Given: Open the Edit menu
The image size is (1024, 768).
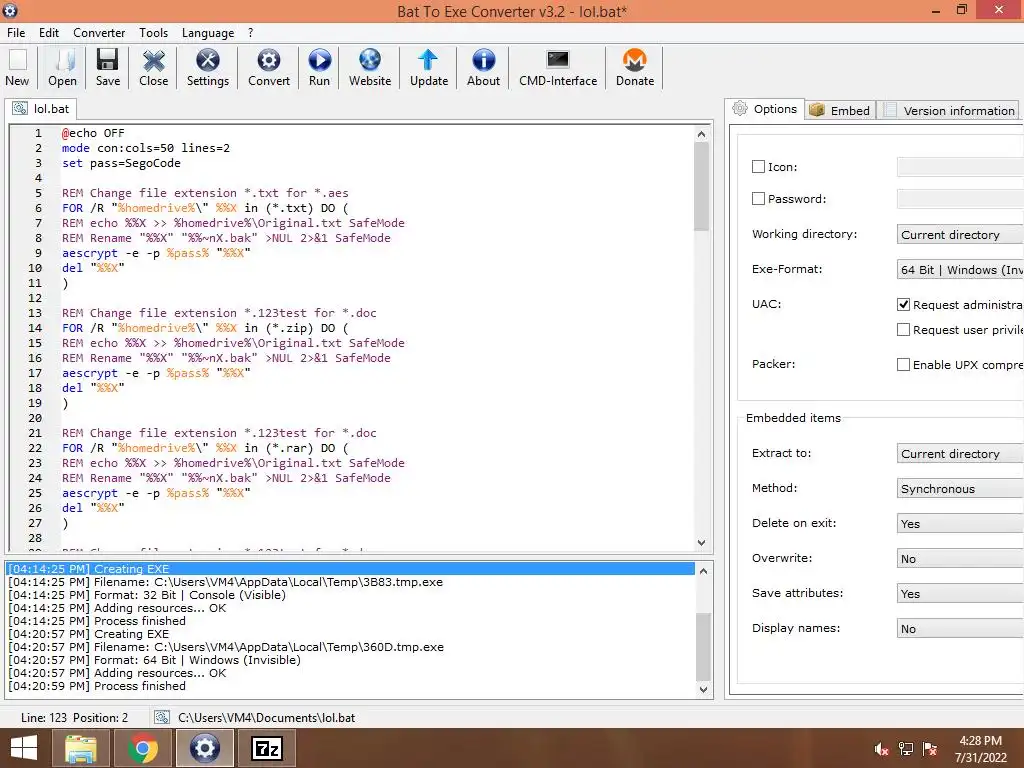Looking at the screenshot, I should coord(48,33).
